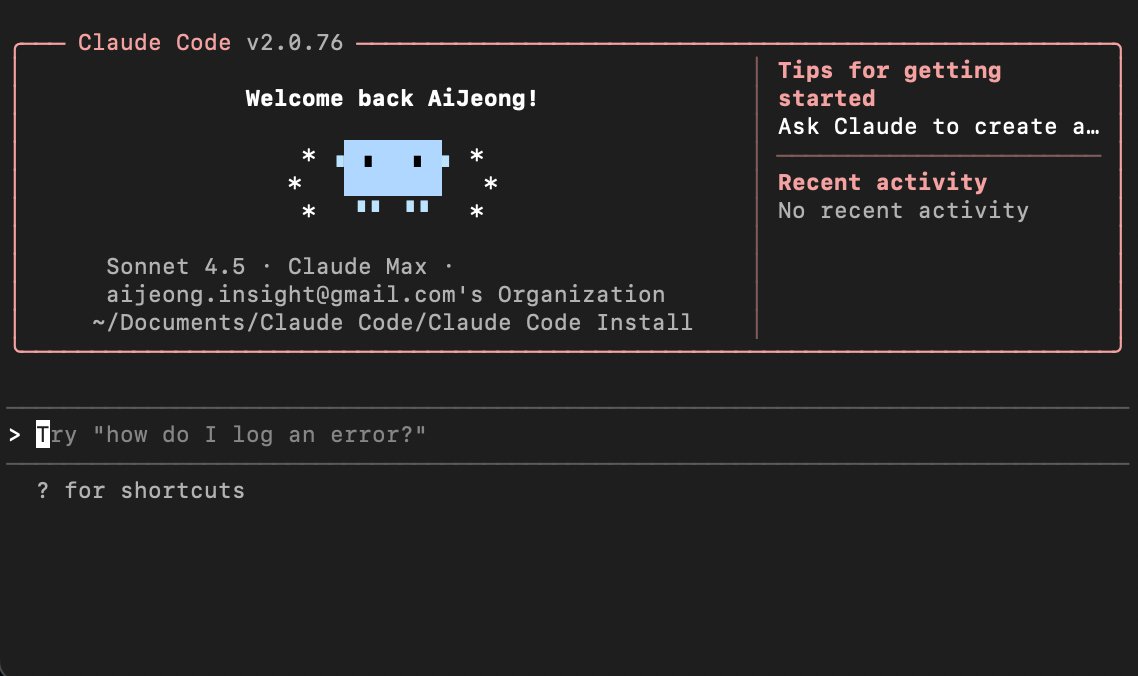This screenshot has height=676, width=1138.
Task: Select the "Recent activity" heading
Action: tap(882, 182)
